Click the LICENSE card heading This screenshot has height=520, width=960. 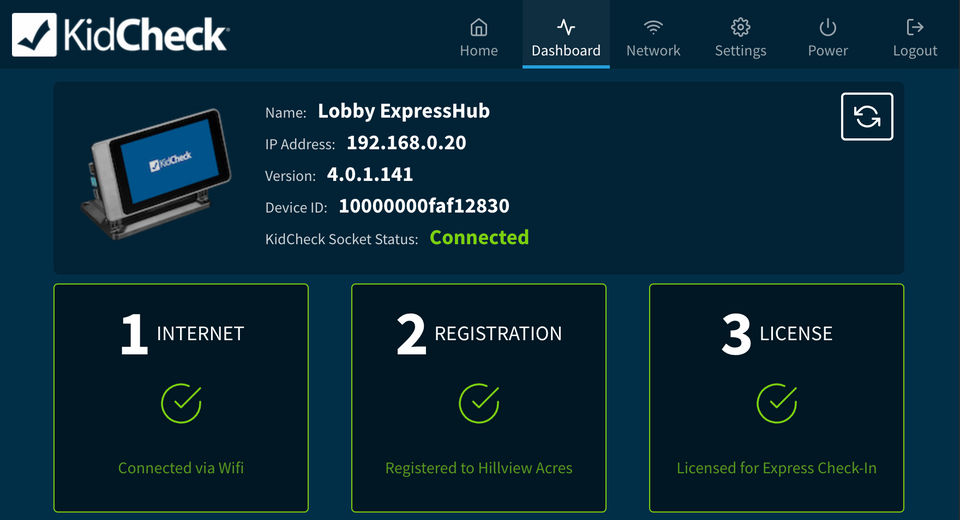pos(796,334)
